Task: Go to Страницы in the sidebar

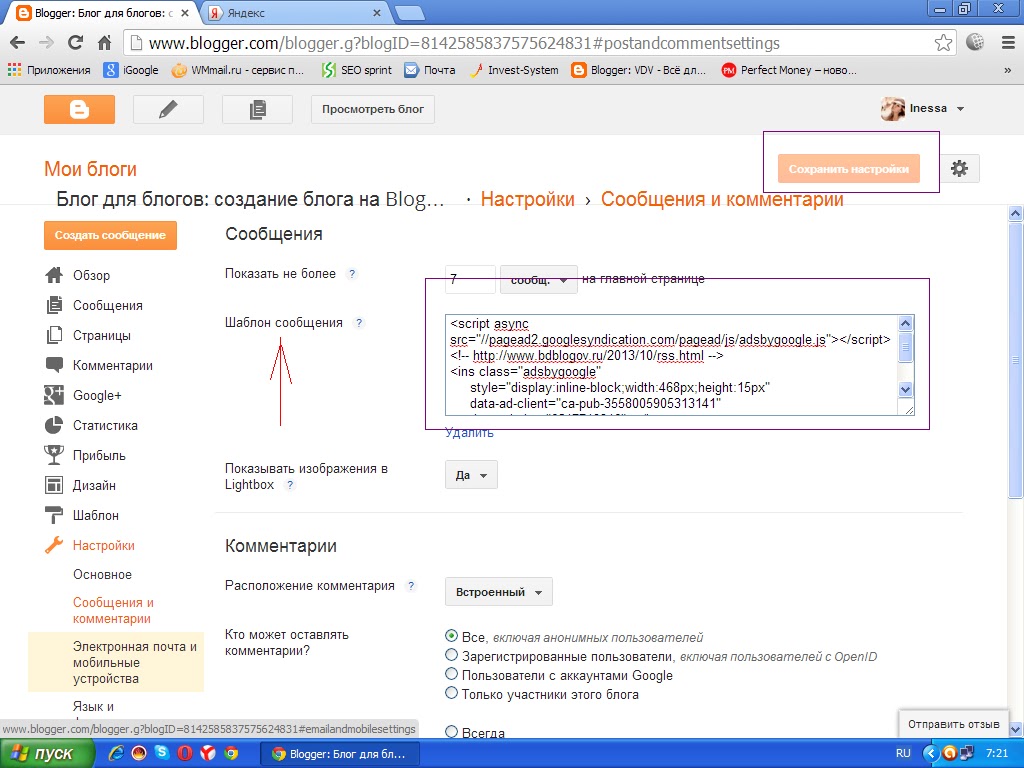Action: [102, 335]
